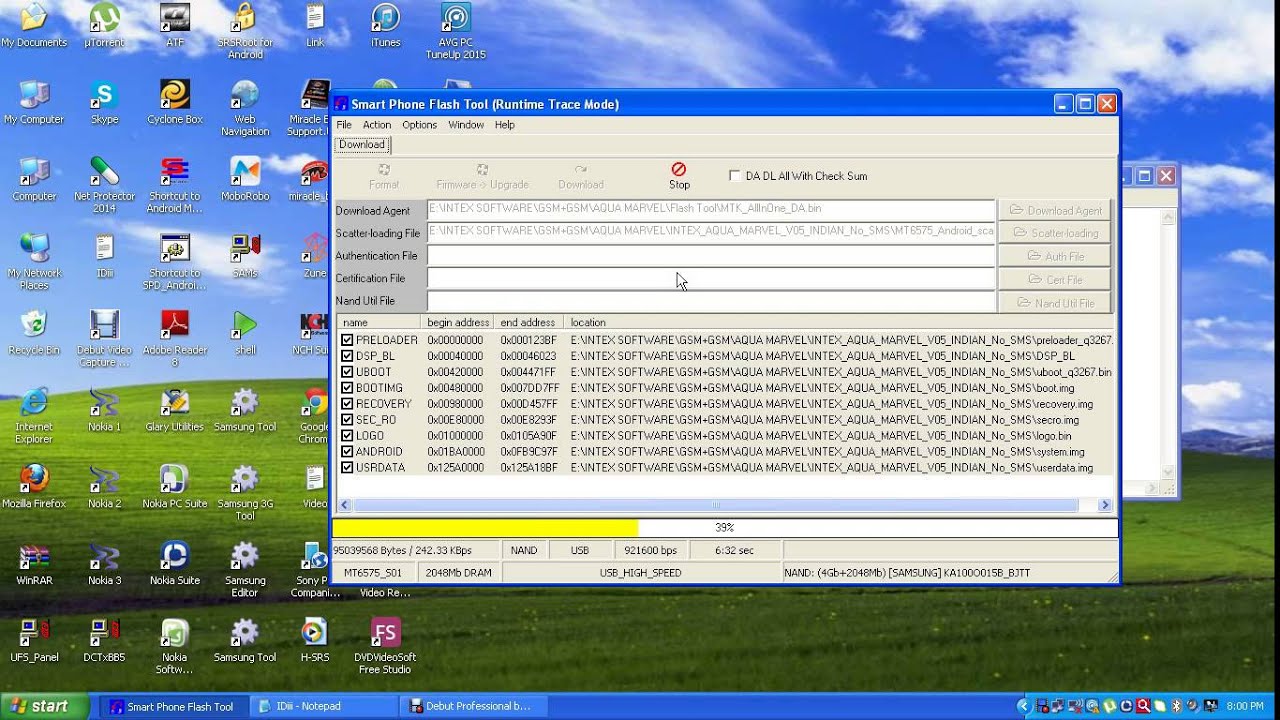Screen dimensions: 1280x720
Task: Click the Download Agent browse button
Action: coord(1054,210)
